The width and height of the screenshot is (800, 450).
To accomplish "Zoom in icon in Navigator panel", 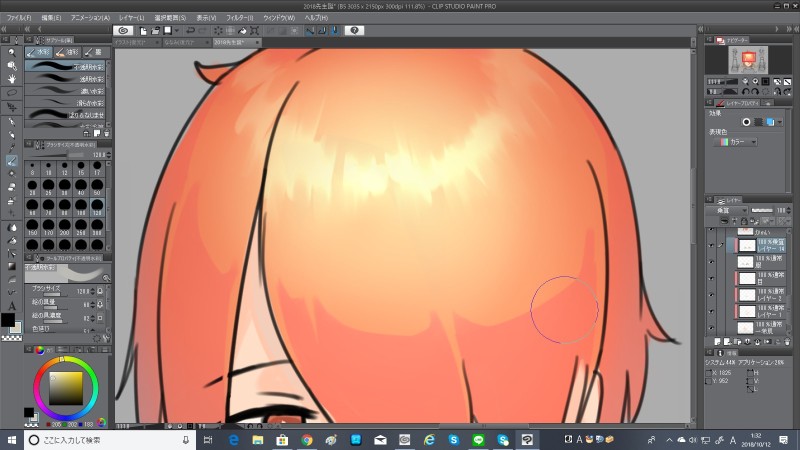I will pyautogui.click(x=756, y=81).
